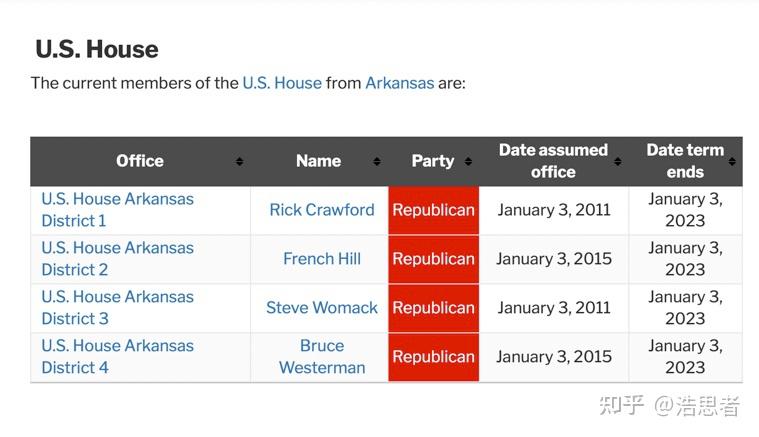Open the U.S. House link in intro
Screen dimensions: 759x437
coord(282,83)
